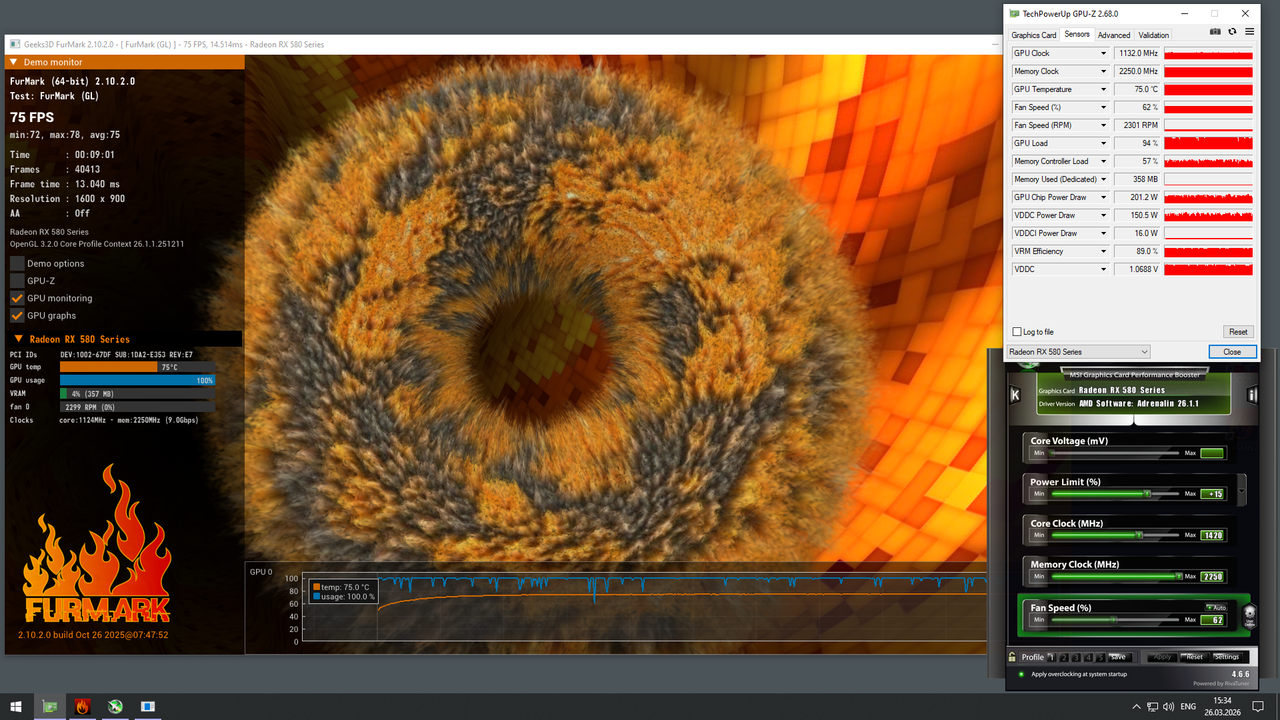Click the ENG language indicator
The width and height of the screenshot is (1280, 720).
tap(1188, 707)
